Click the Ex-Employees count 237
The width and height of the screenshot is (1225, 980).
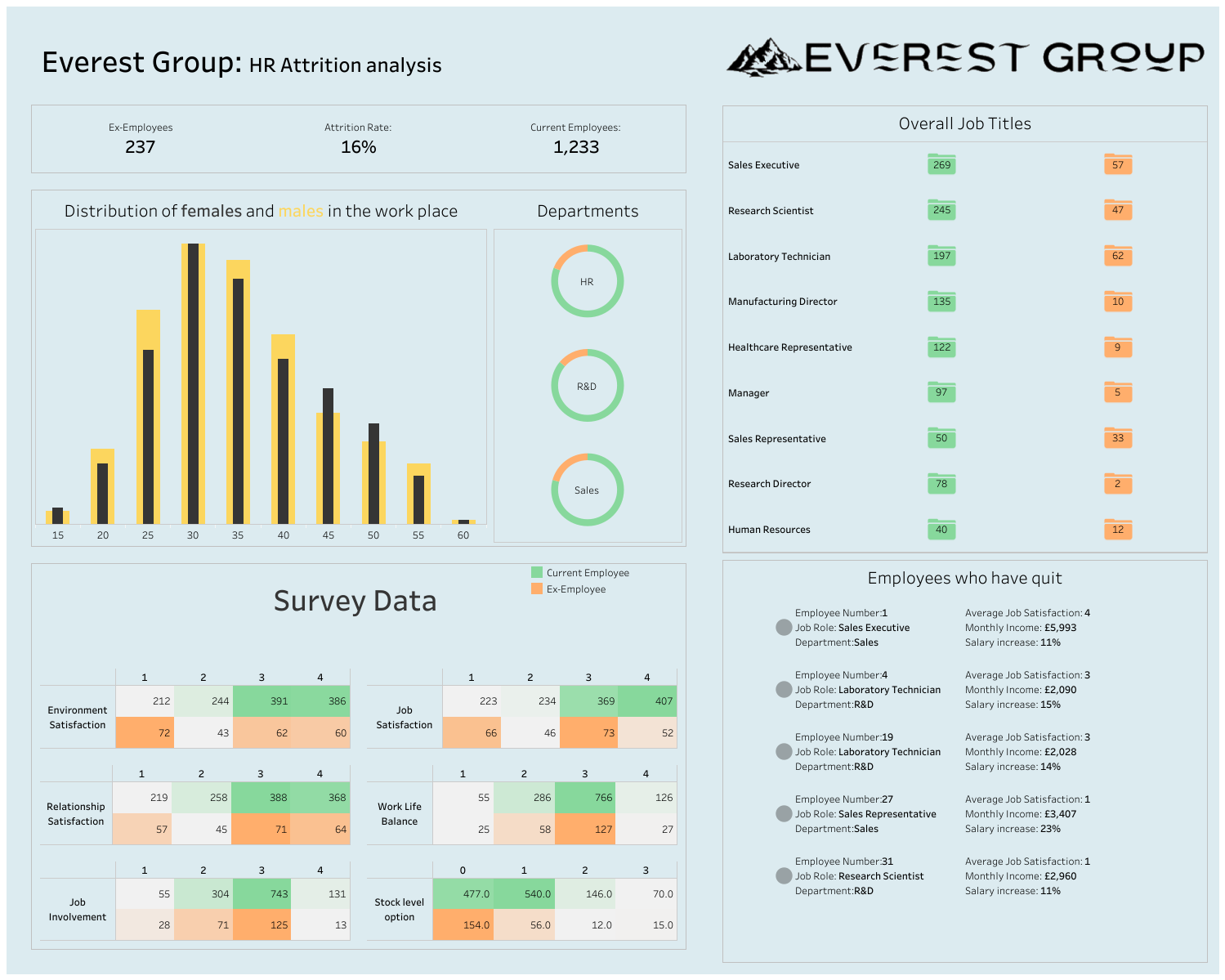coord(140,147)
